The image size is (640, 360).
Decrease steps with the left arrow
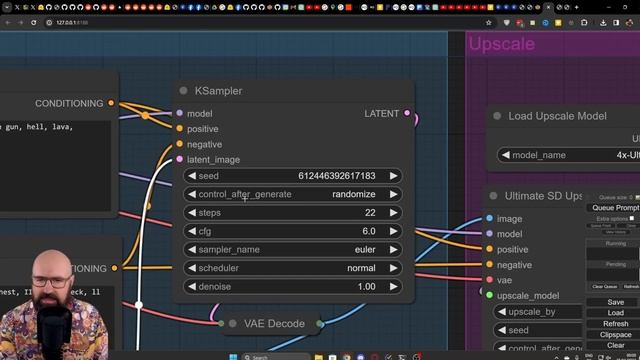click(192, 213)
